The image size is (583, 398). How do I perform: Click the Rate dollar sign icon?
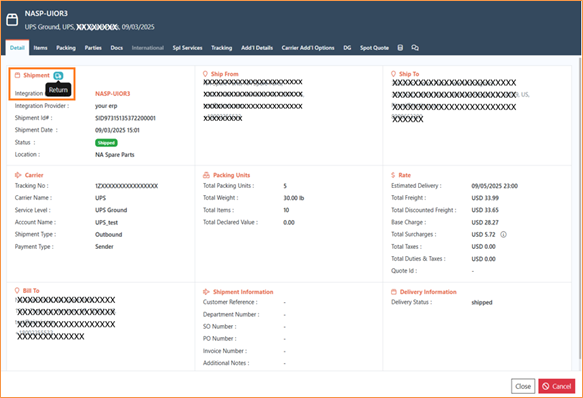[x=393, y=175]
